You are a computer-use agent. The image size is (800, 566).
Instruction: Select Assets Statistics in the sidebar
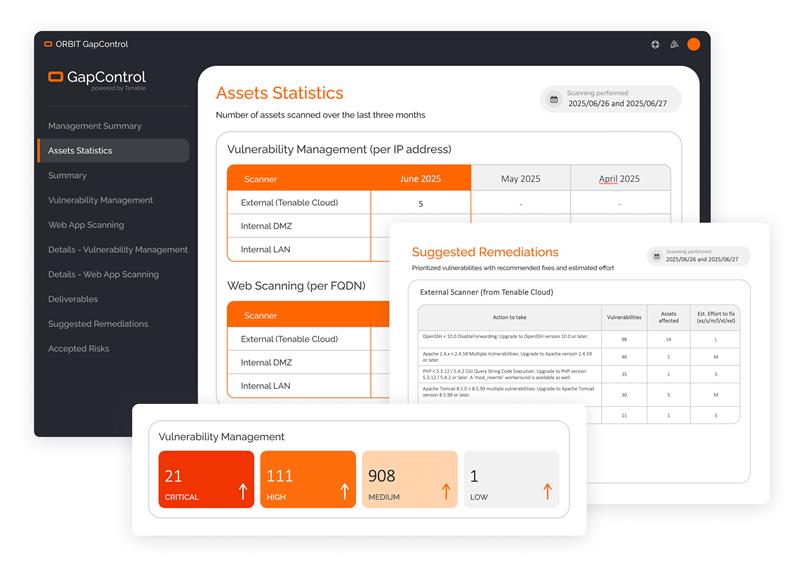point(80,151)
